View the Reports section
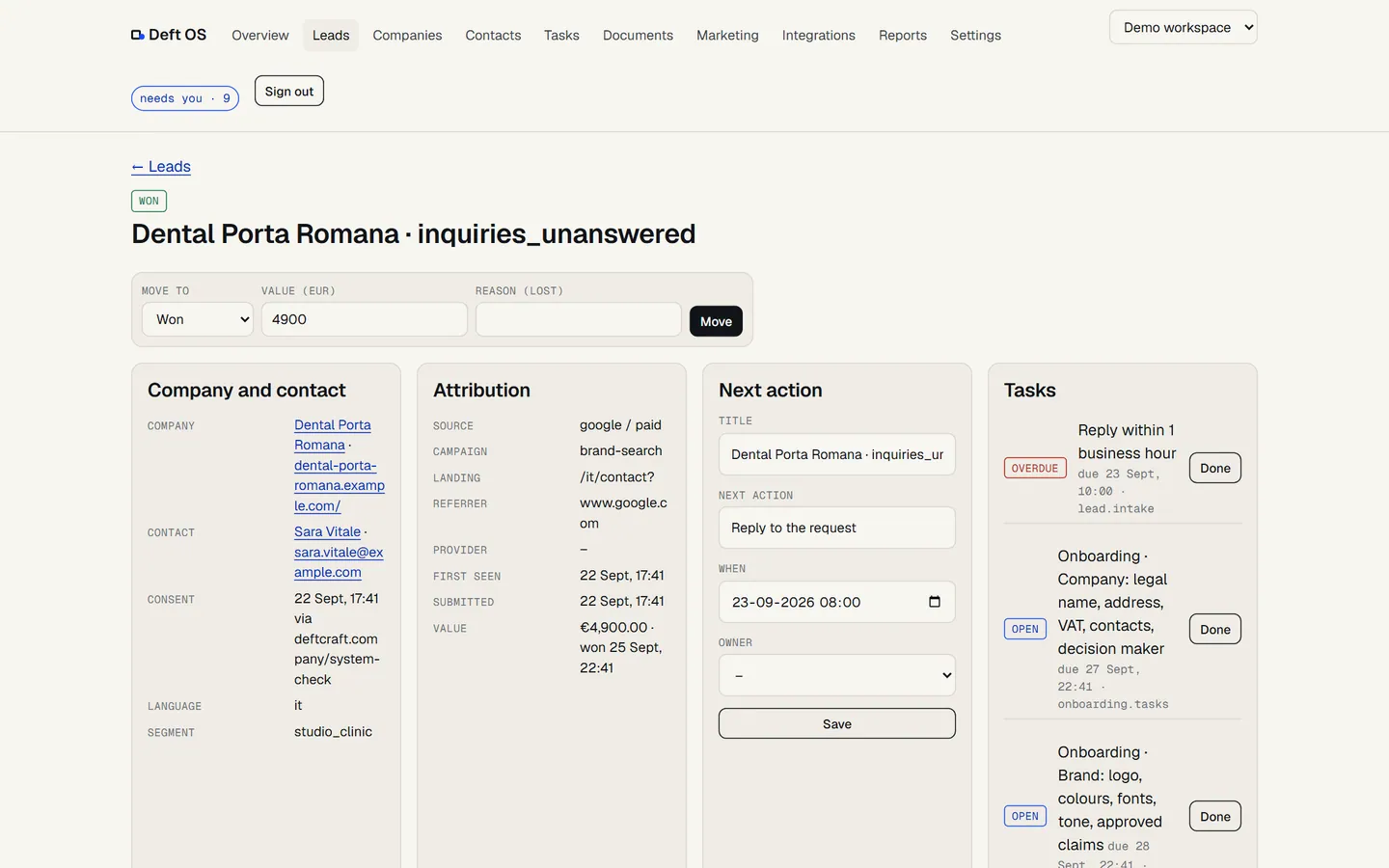The height and width of the screenshot is (868, 1389). [902, 35]
